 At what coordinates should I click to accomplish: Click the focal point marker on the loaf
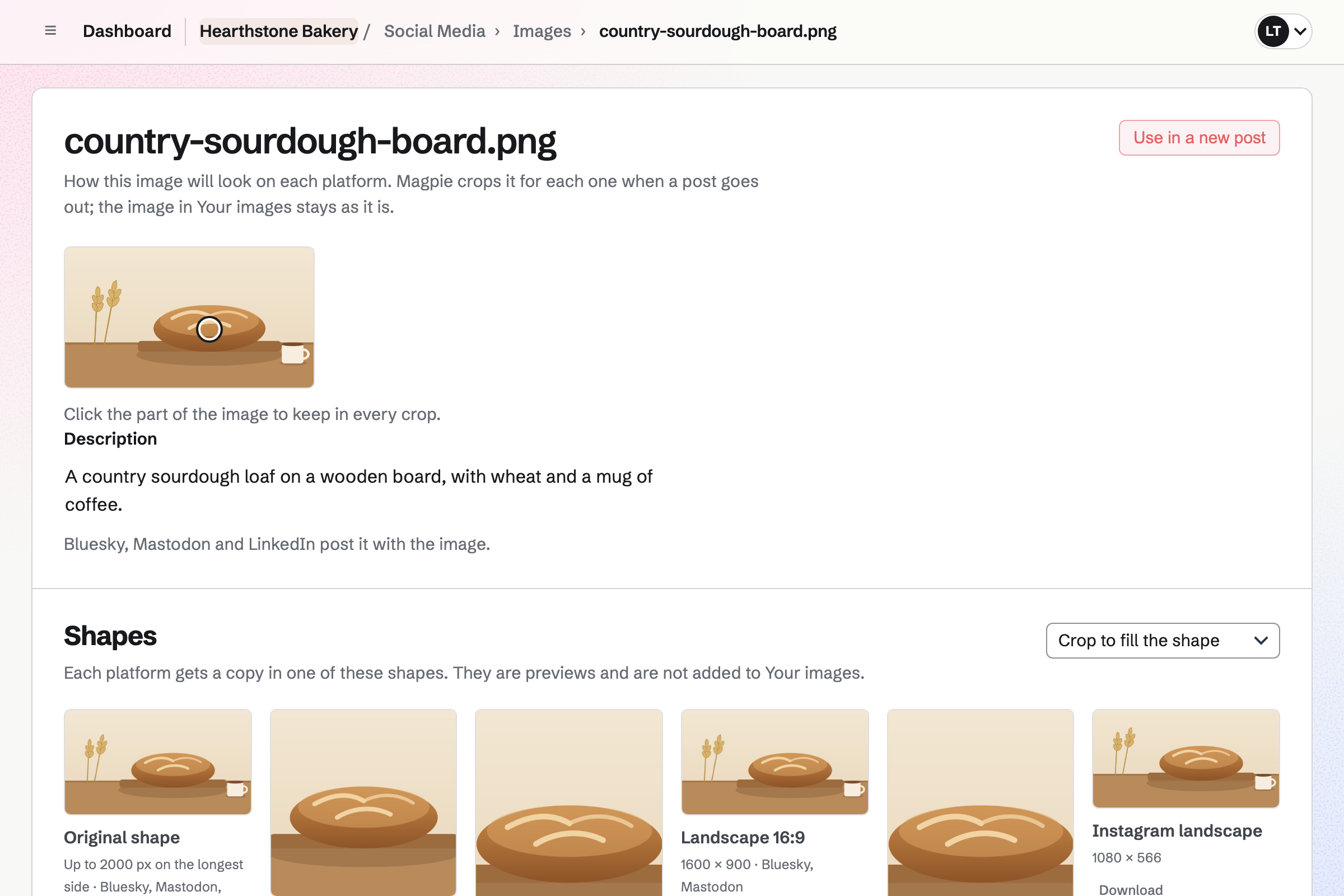point(209,329)
